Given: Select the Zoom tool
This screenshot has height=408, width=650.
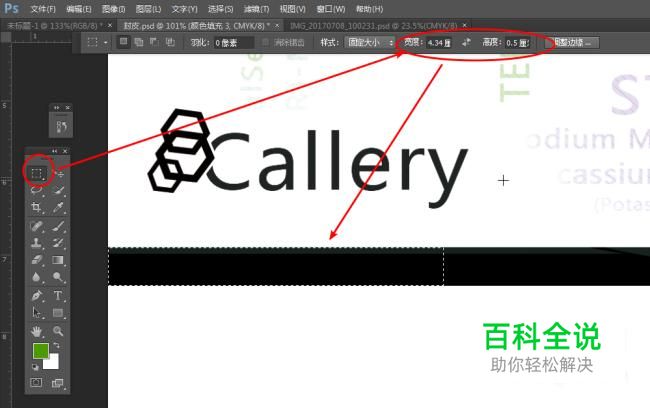Looking at the screenshot, I should 58,331.
